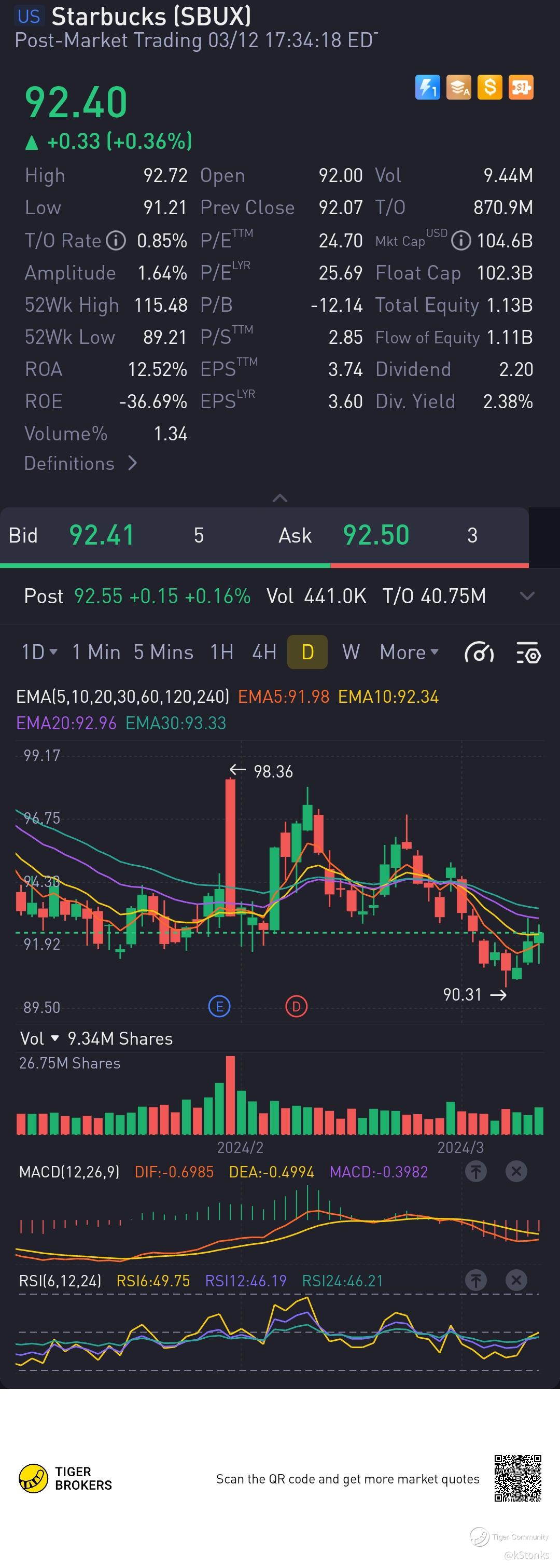Tap the stacked coins badge icon
The height and width of the screenshot is (1568, 560).
458,87
